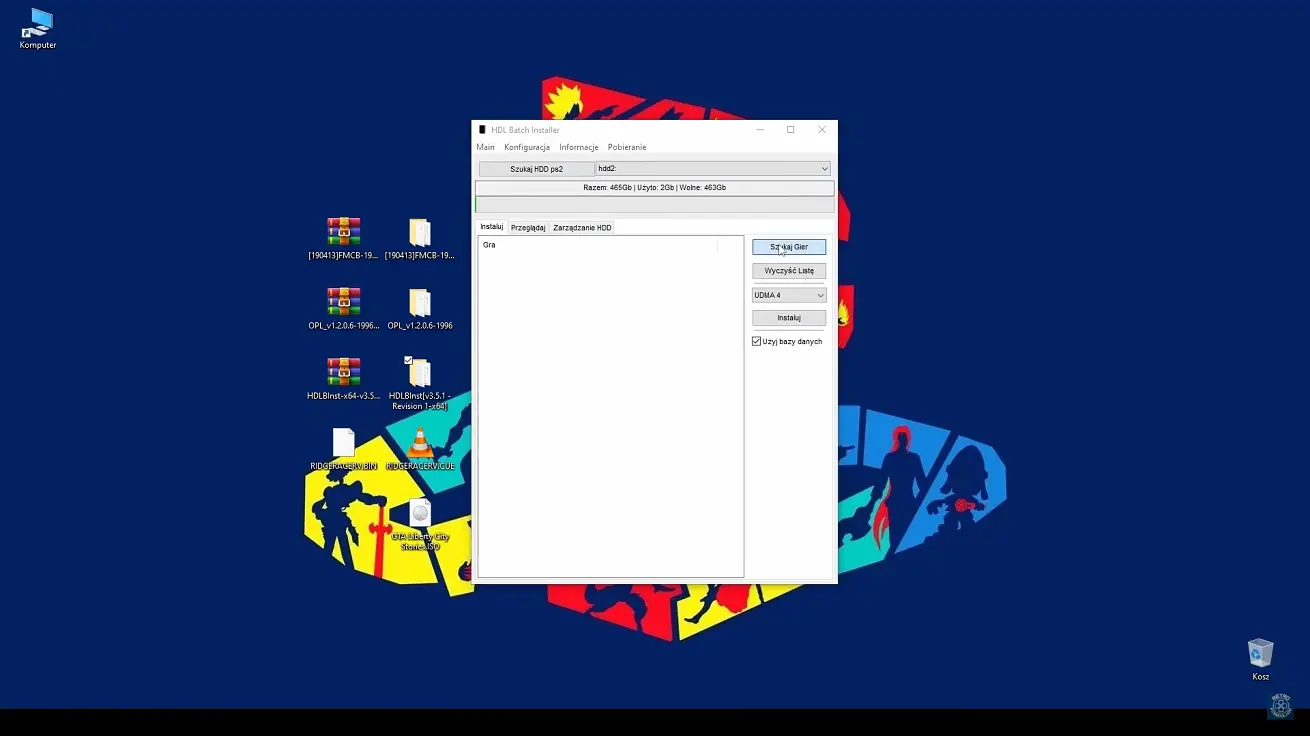Select the OPL_v1.2.0.6 WinRAR archive icon

click(343, 302)
